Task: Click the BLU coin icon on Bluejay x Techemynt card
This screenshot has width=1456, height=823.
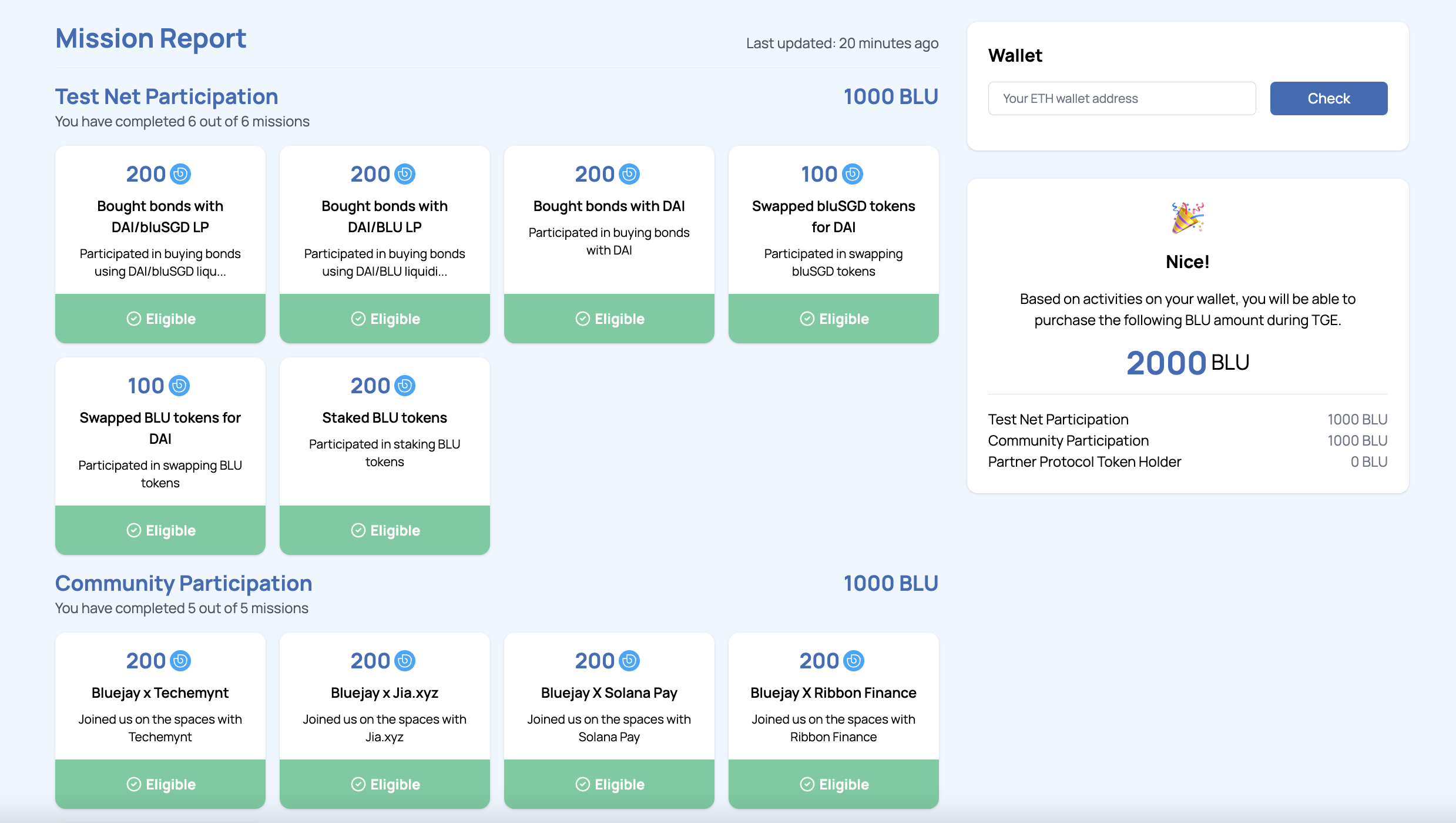Action: 180,661
